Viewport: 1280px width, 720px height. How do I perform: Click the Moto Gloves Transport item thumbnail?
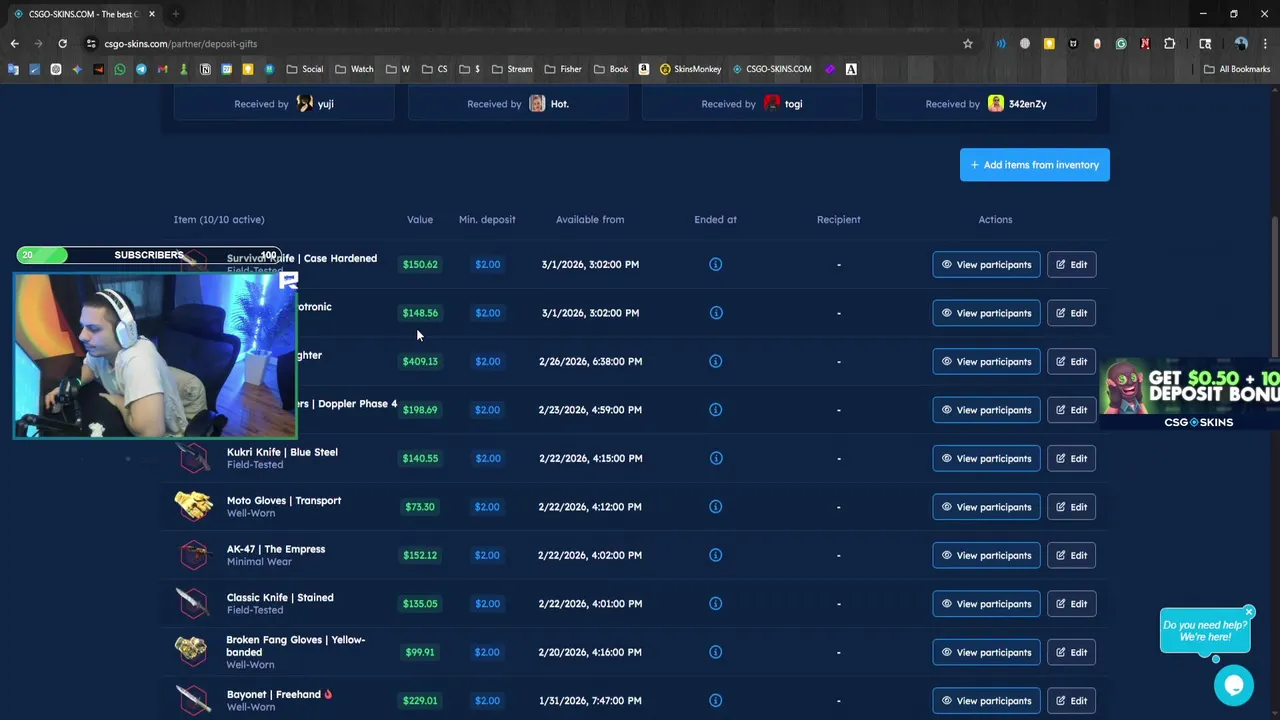(193, 506)
